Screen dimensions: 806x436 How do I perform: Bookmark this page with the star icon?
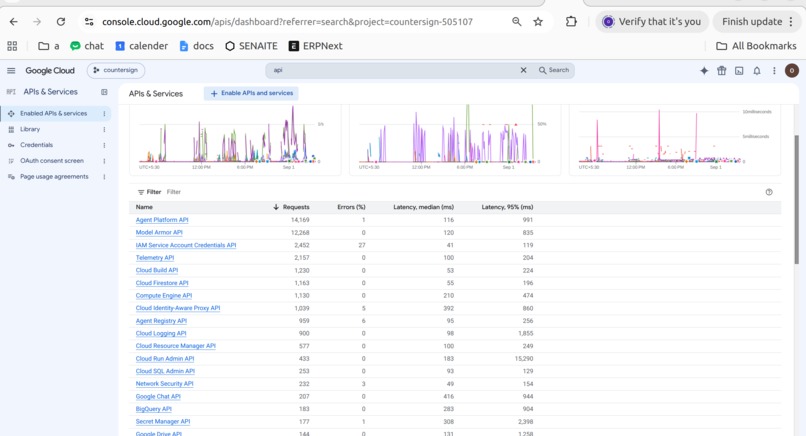pyautogui.click(x=538, y=22)
